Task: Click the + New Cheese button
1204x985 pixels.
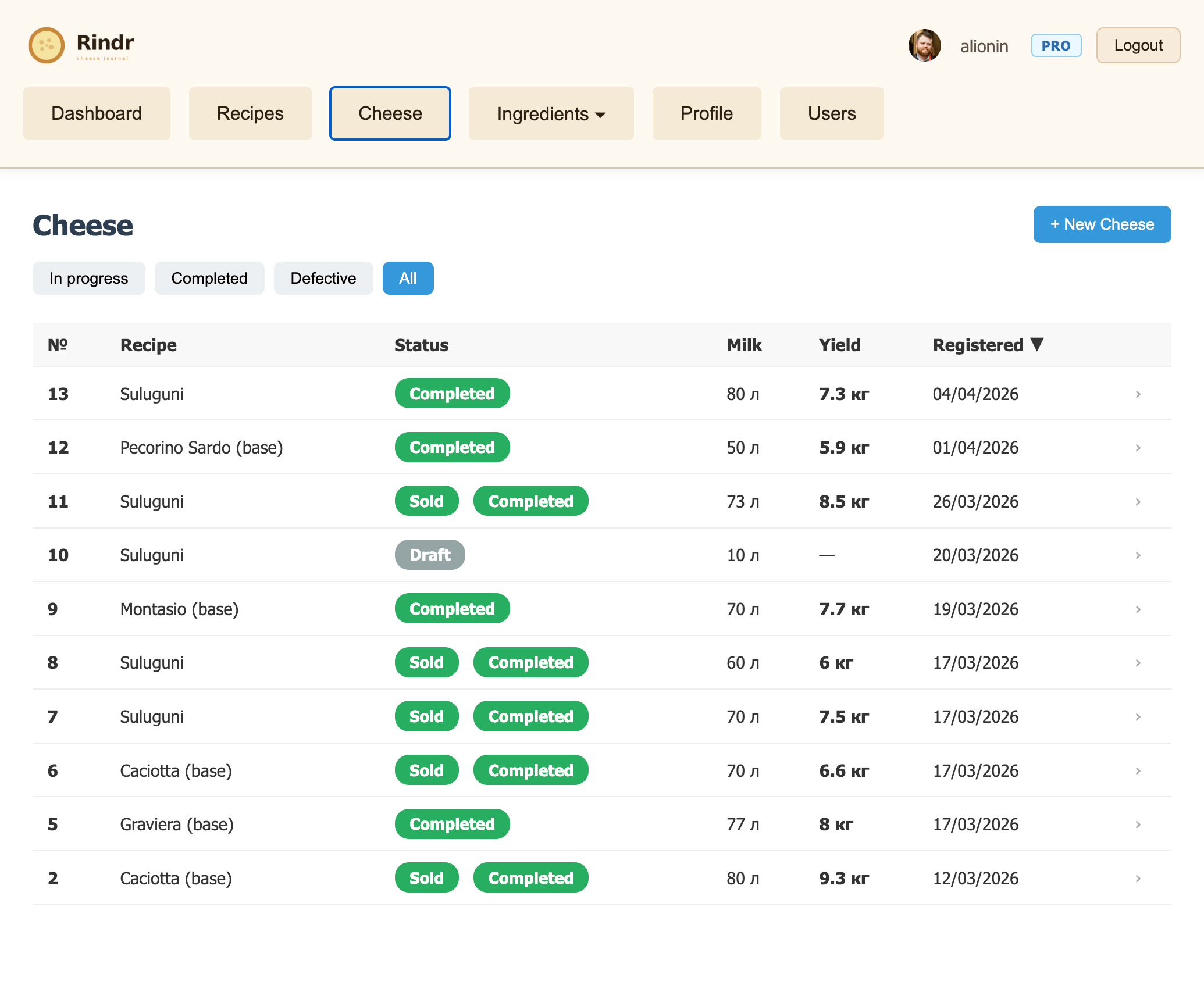Action: 1102,224
